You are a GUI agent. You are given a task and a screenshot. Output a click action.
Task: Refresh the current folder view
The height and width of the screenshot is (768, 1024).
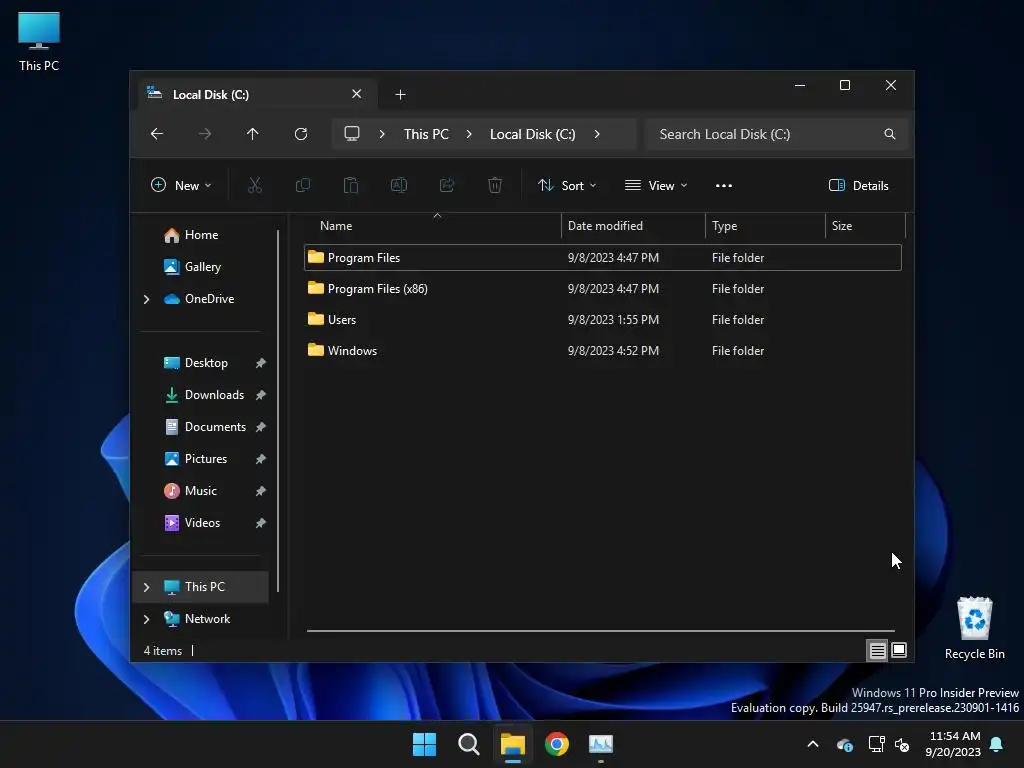(x=301, y=134)
